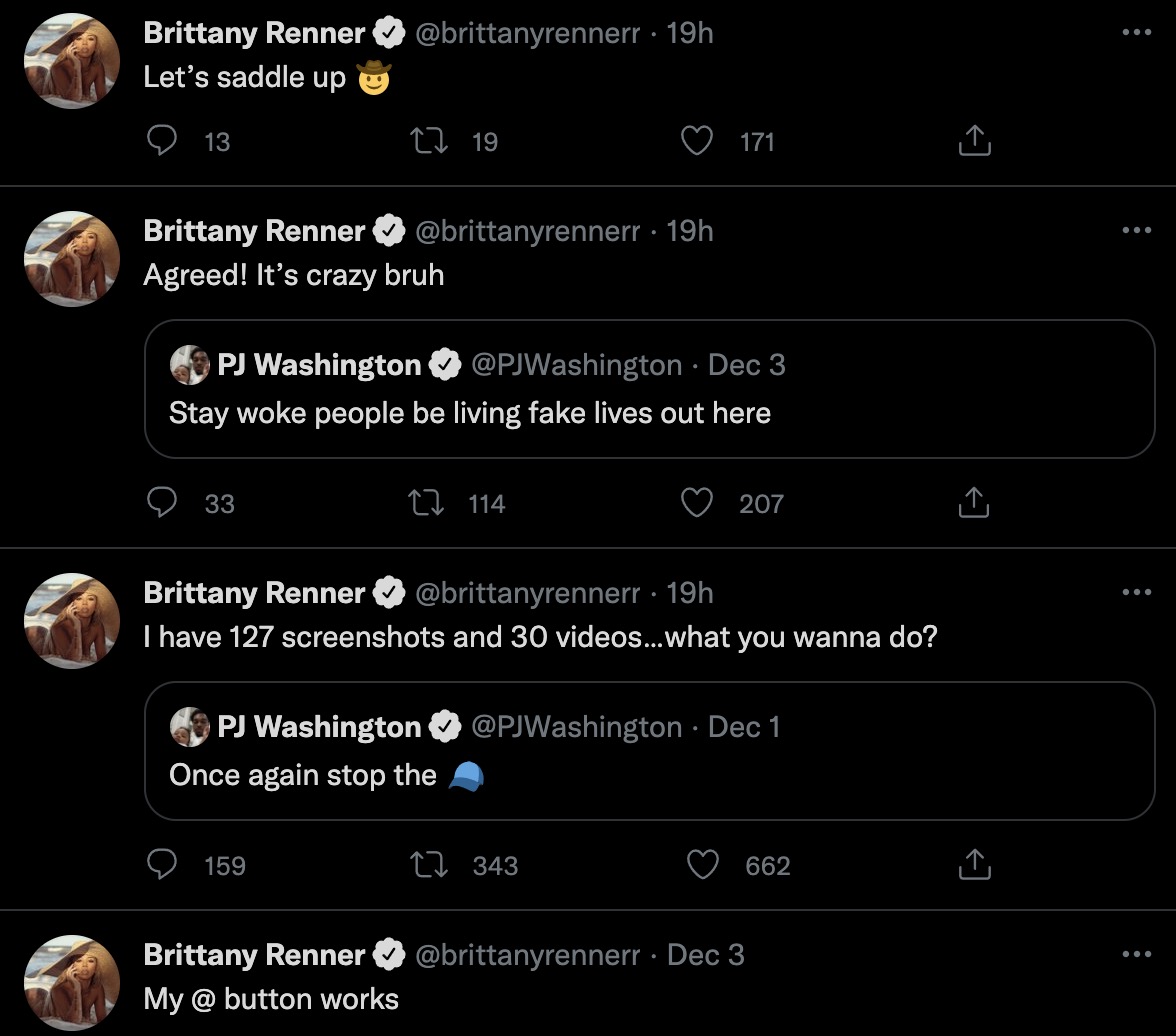Share the "127 screenshots and 30 videos" tweet
Image resolution: width=1176 pixels, height=1036 pixels.
coord(974,865)
